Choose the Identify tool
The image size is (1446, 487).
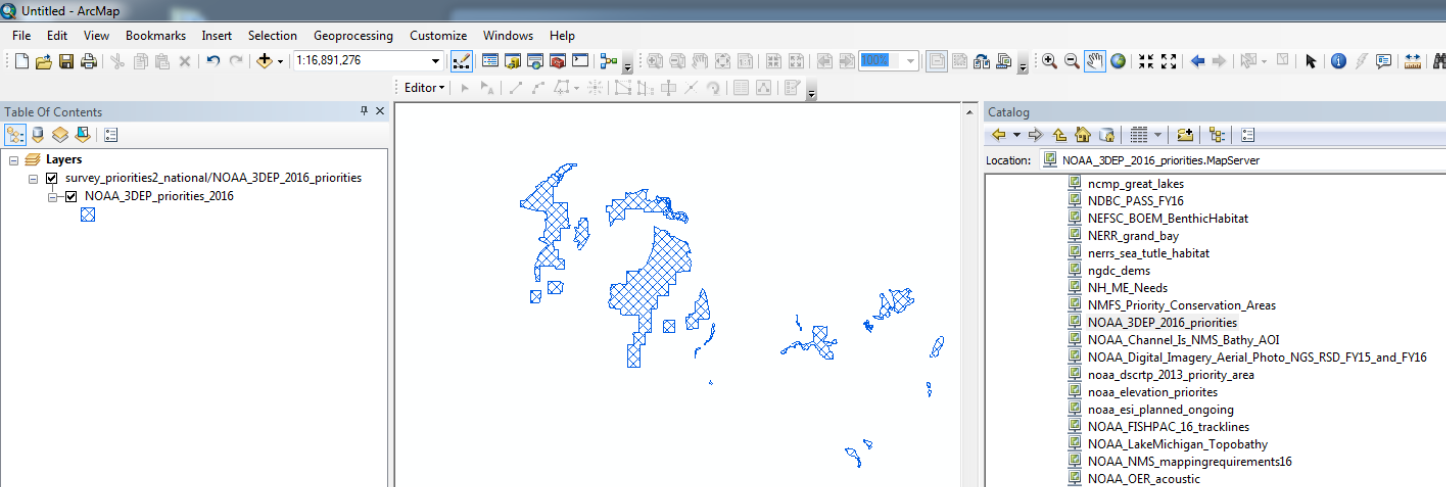[1338, 61]
